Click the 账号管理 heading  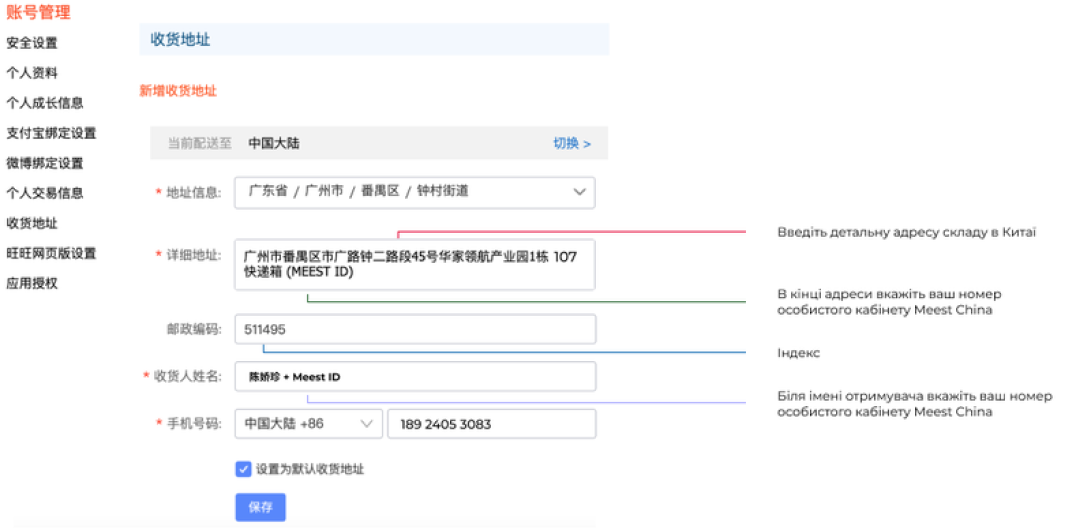pyautogui.click(x=38, y=12)
